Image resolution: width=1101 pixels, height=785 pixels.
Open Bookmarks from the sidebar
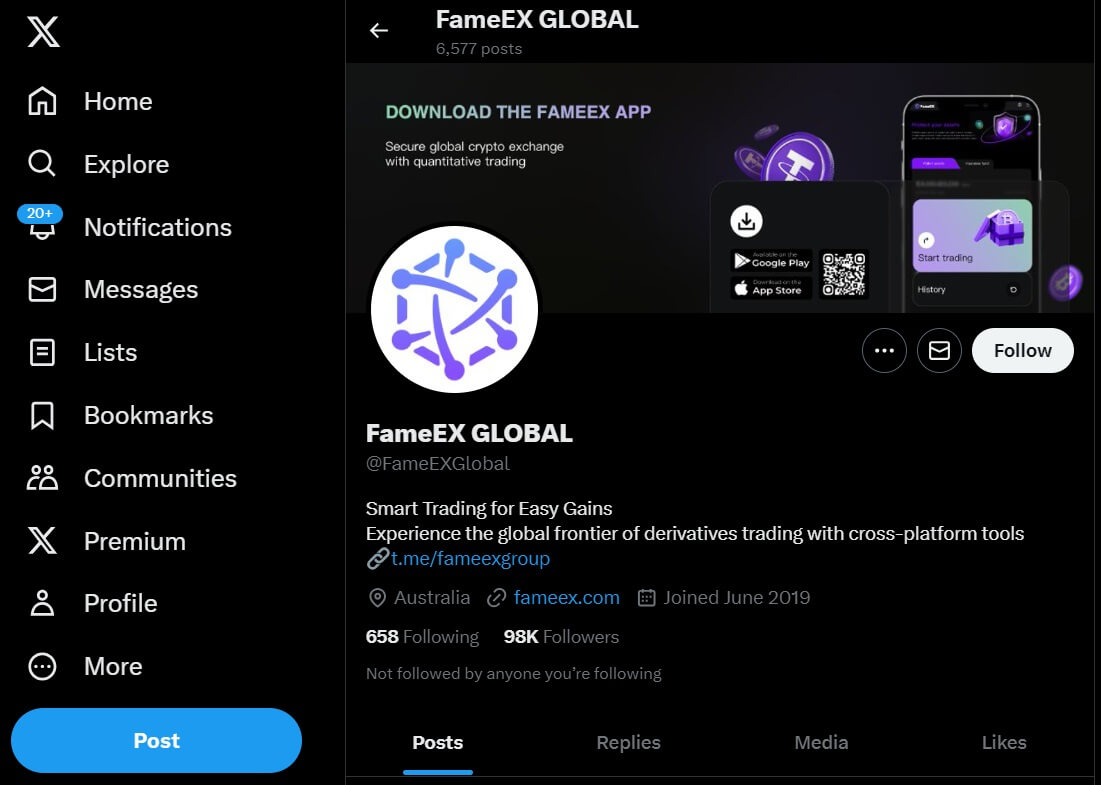pyautogui.click(x=148, y=414)
